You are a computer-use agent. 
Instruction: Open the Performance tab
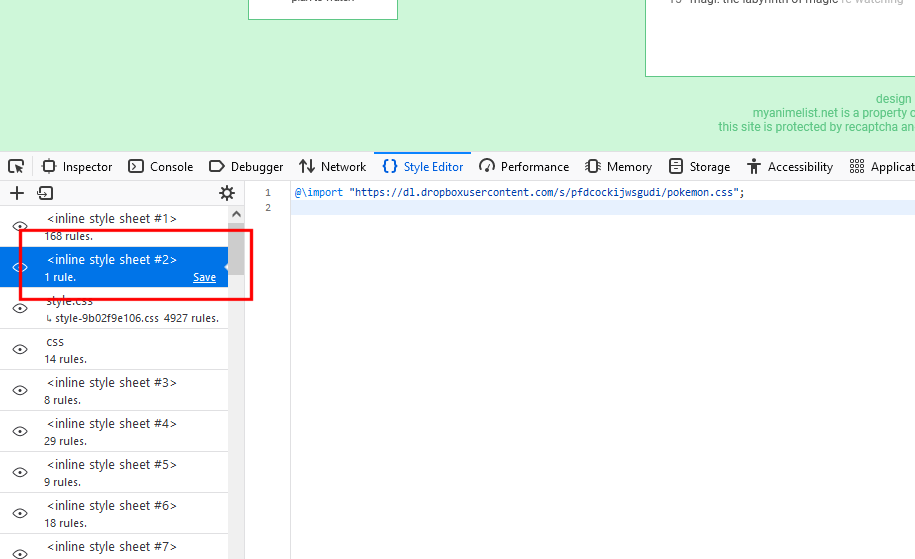(x=524, y=167)
